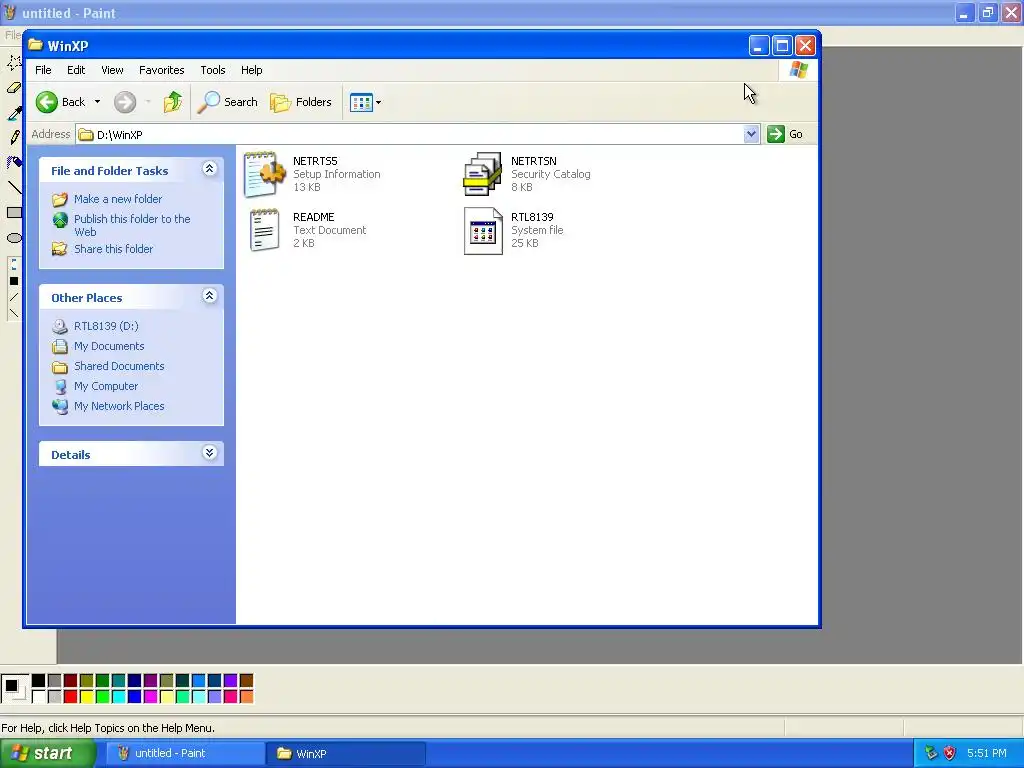1024x768 pixels.
Task: Go up one folder level
Action: point(173,102)
